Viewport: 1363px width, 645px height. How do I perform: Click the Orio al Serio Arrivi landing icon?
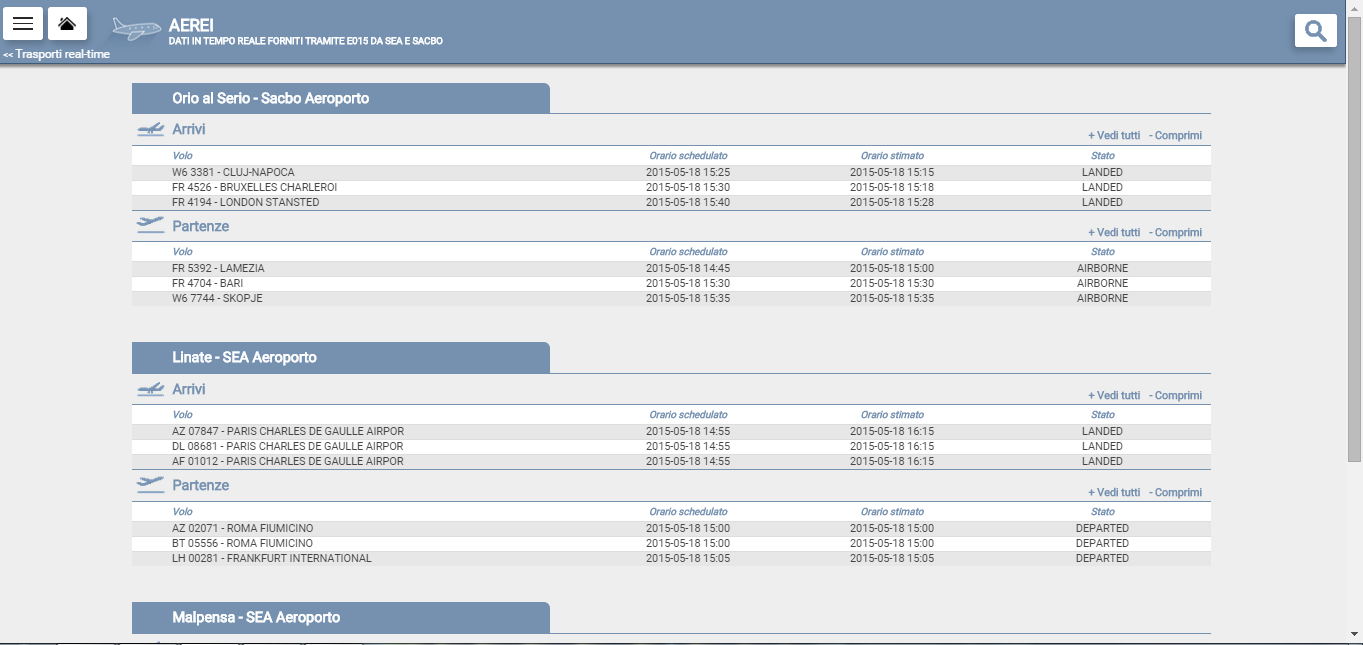150,130
